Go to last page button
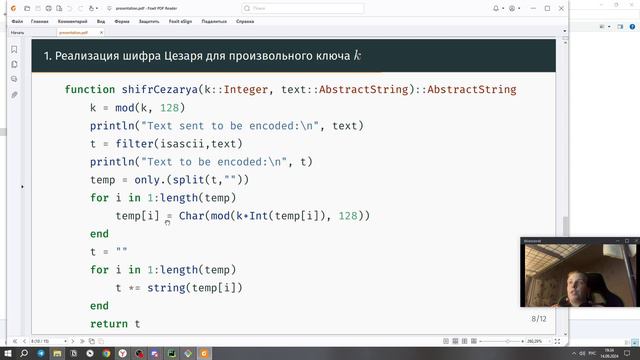The width and height of the screenshot is (640, 360). (x=82, y=341)
